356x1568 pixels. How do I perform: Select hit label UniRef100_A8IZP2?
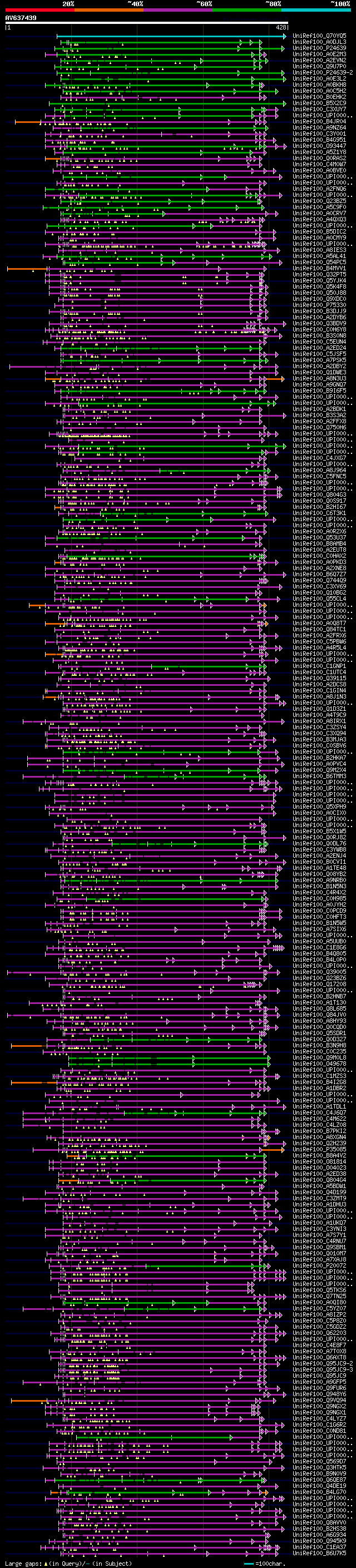(x=319, y=1314)
